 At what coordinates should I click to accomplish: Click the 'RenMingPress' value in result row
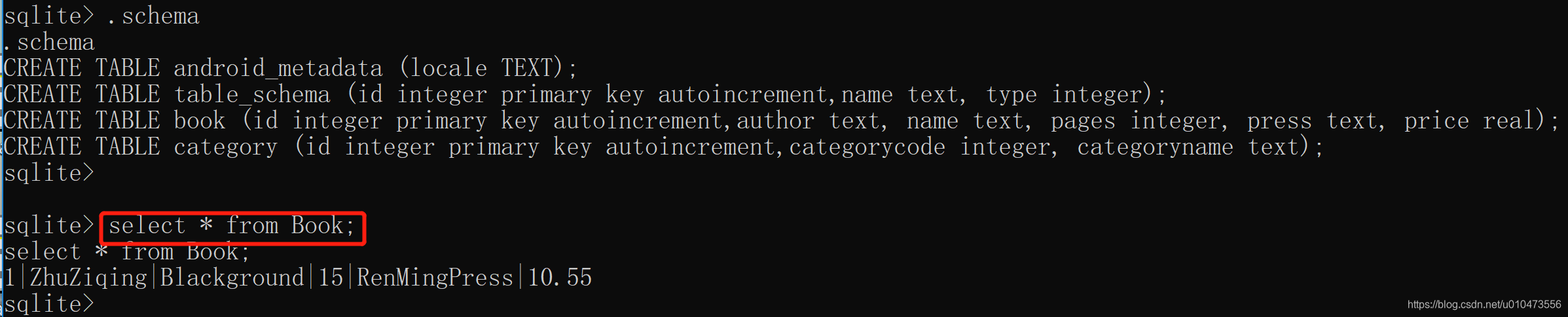pyautogui.click(x=435, y=278)
